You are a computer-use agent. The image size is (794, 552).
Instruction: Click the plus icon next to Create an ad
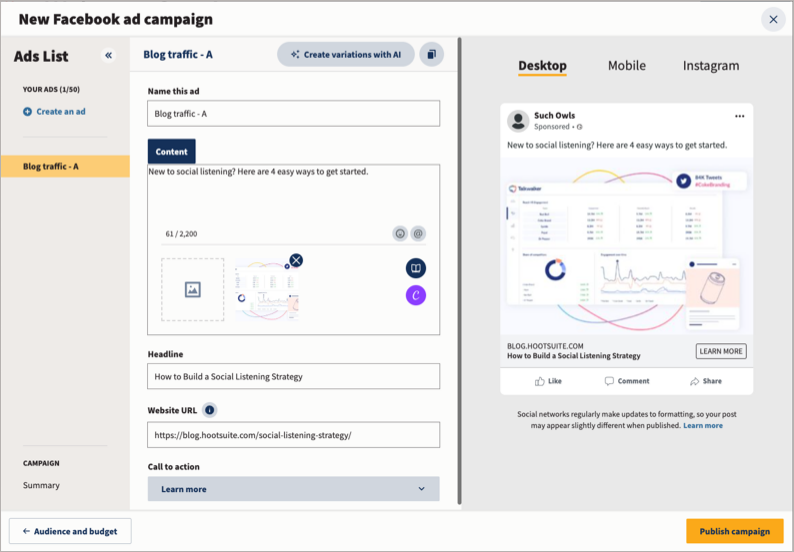27,111
